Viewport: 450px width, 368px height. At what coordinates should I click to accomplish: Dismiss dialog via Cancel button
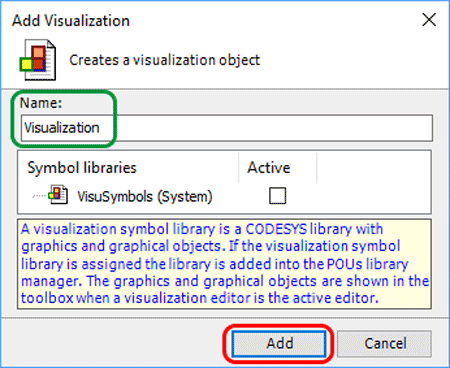pos(385,343)
